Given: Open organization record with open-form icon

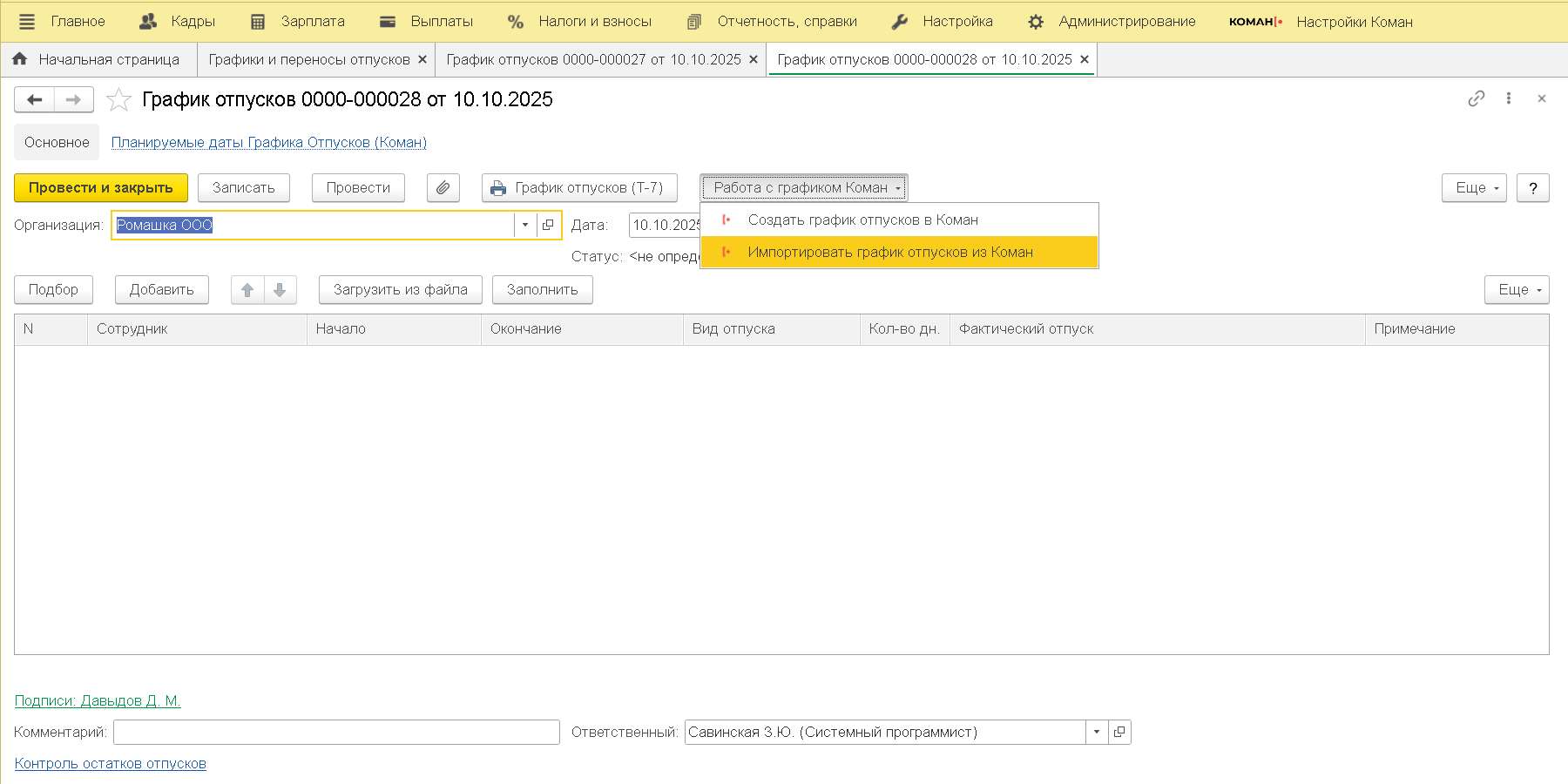Looking at the screenshot, I should point(548,226).
